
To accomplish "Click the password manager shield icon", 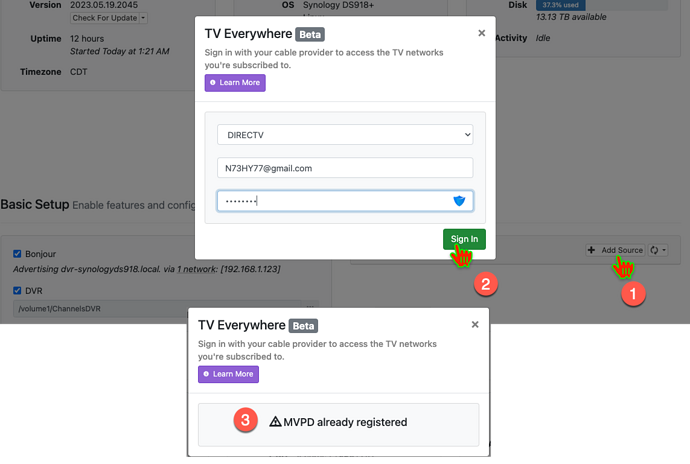I will tap(460, 201).
